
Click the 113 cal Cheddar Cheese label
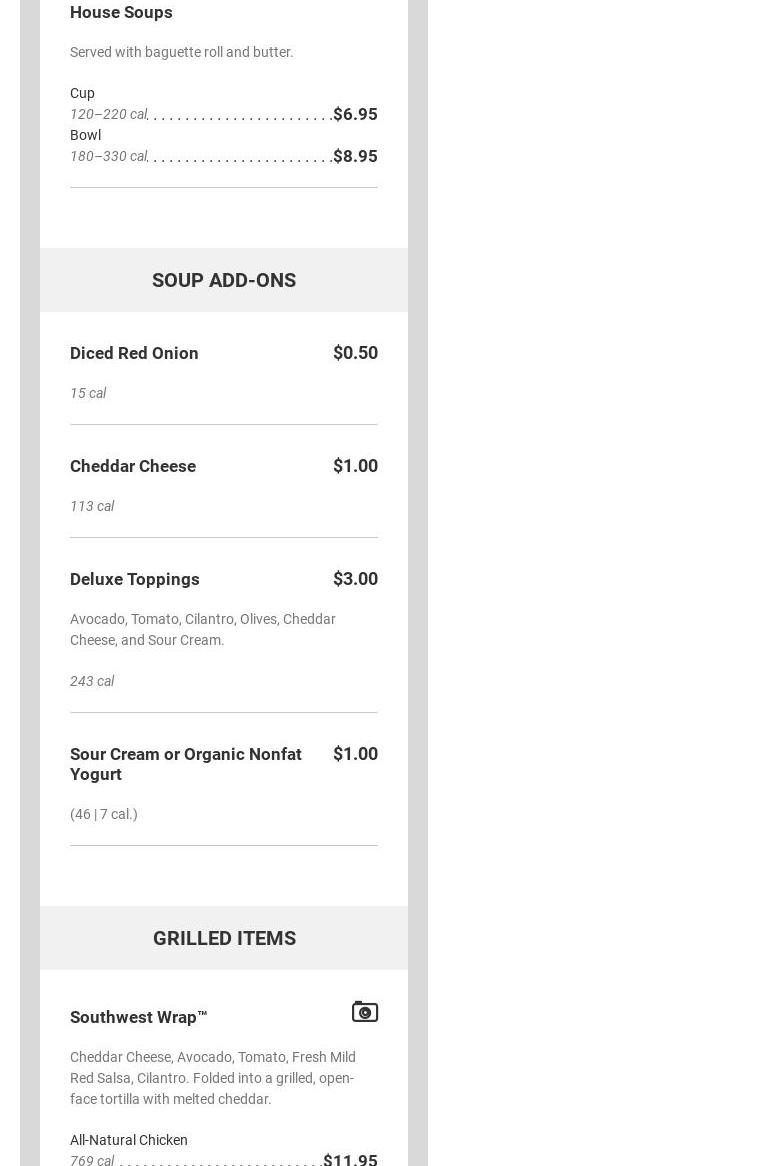point(92,506)
